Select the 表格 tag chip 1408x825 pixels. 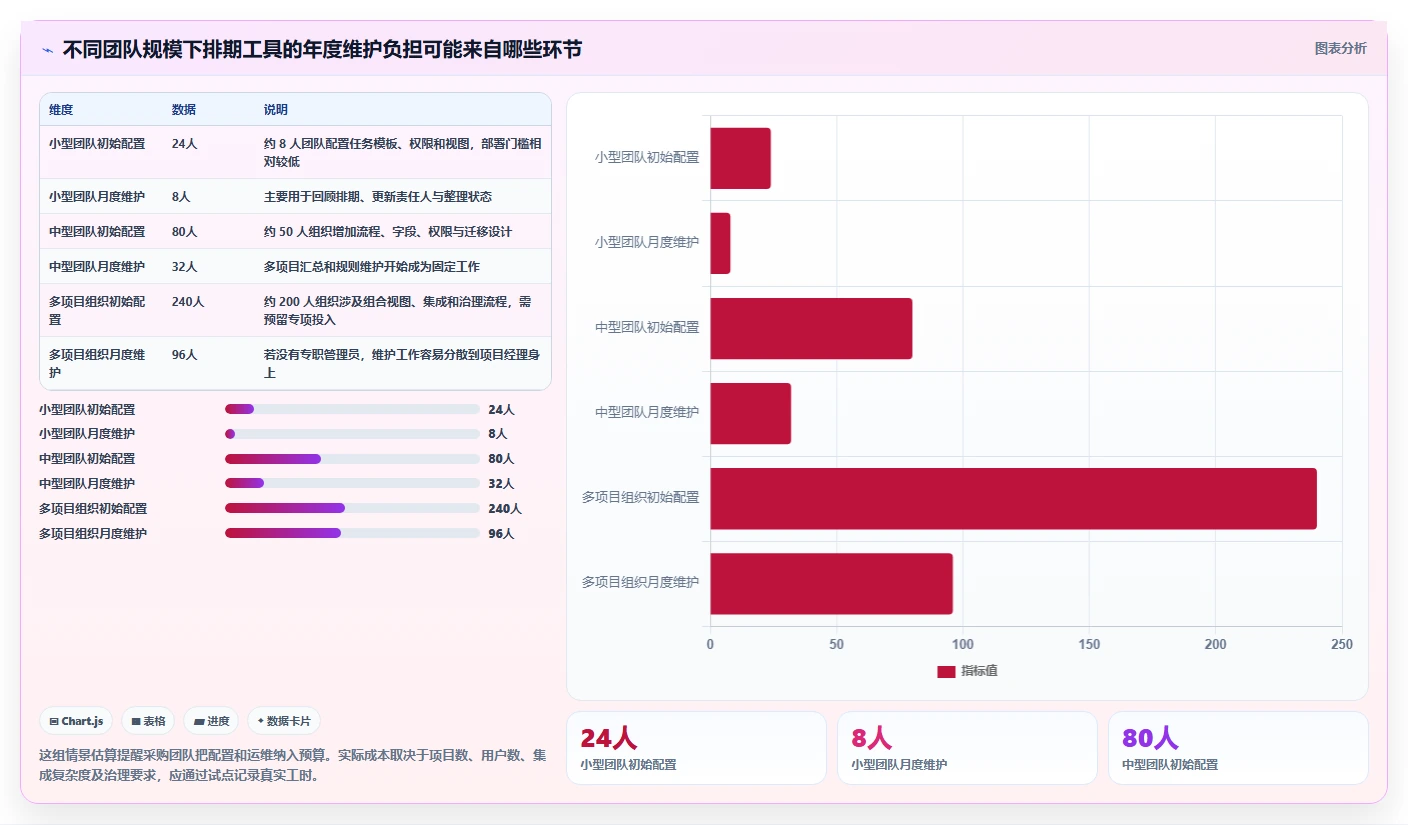(x=148, y=721)
